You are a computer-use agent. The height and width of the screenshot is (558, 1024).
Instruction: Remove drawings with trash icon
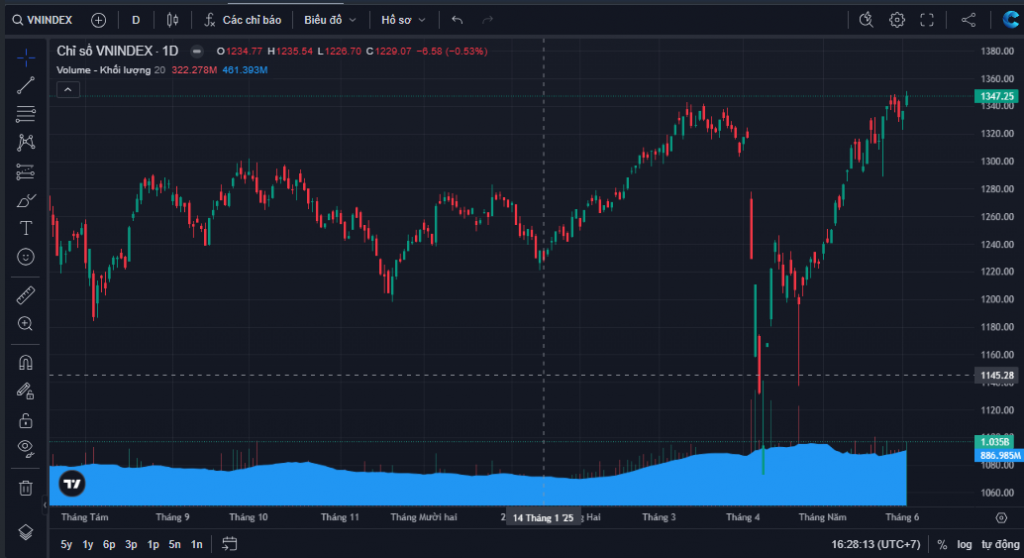pyautogui.click(x=25, y=487)
